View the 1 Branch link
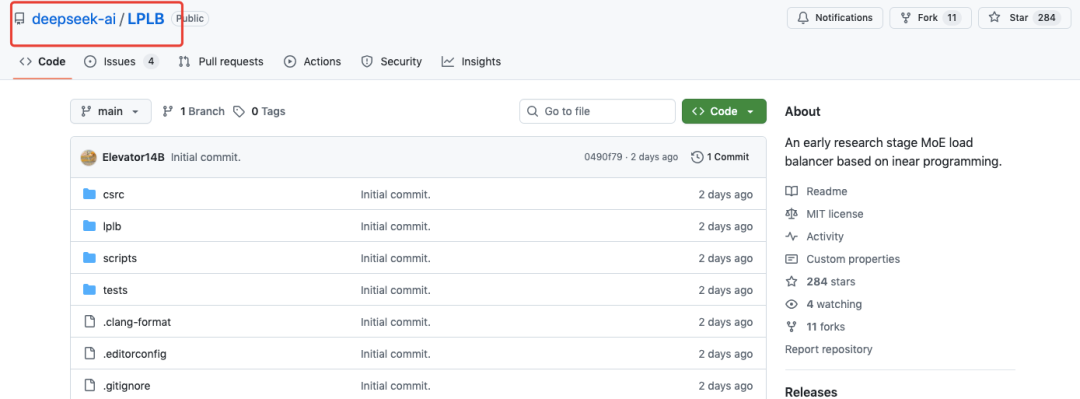The height and width of the screenshot is (399, 1080). point(194,111)
